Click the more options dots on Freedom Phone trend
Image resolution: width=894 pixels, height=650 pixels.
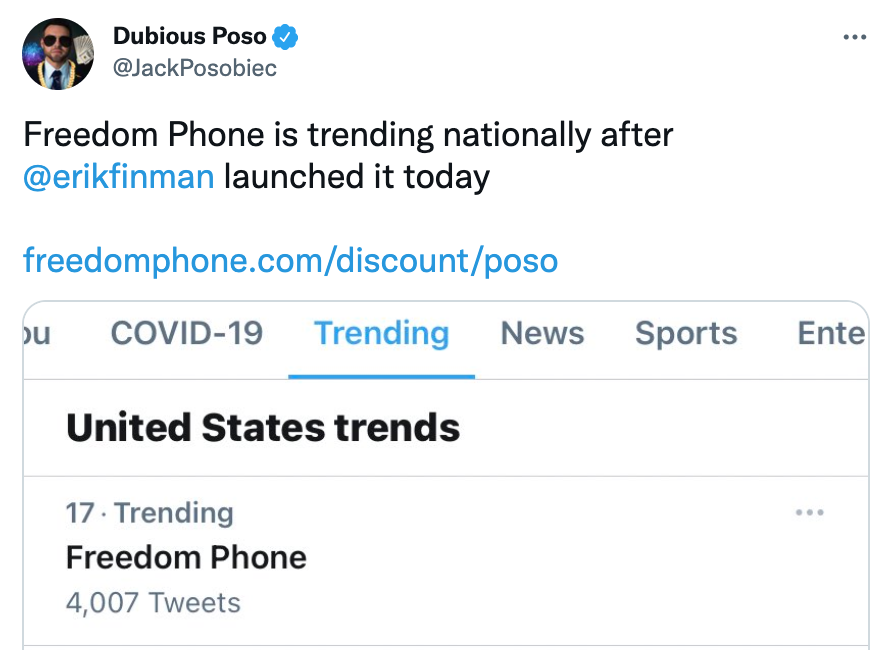[x=810, y=512]
